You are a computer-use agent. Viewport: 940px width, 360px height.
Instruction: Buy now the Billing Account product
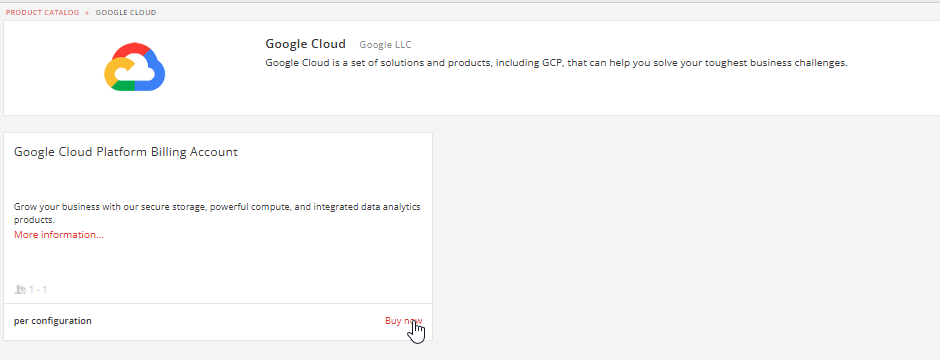tap(403, 321)
